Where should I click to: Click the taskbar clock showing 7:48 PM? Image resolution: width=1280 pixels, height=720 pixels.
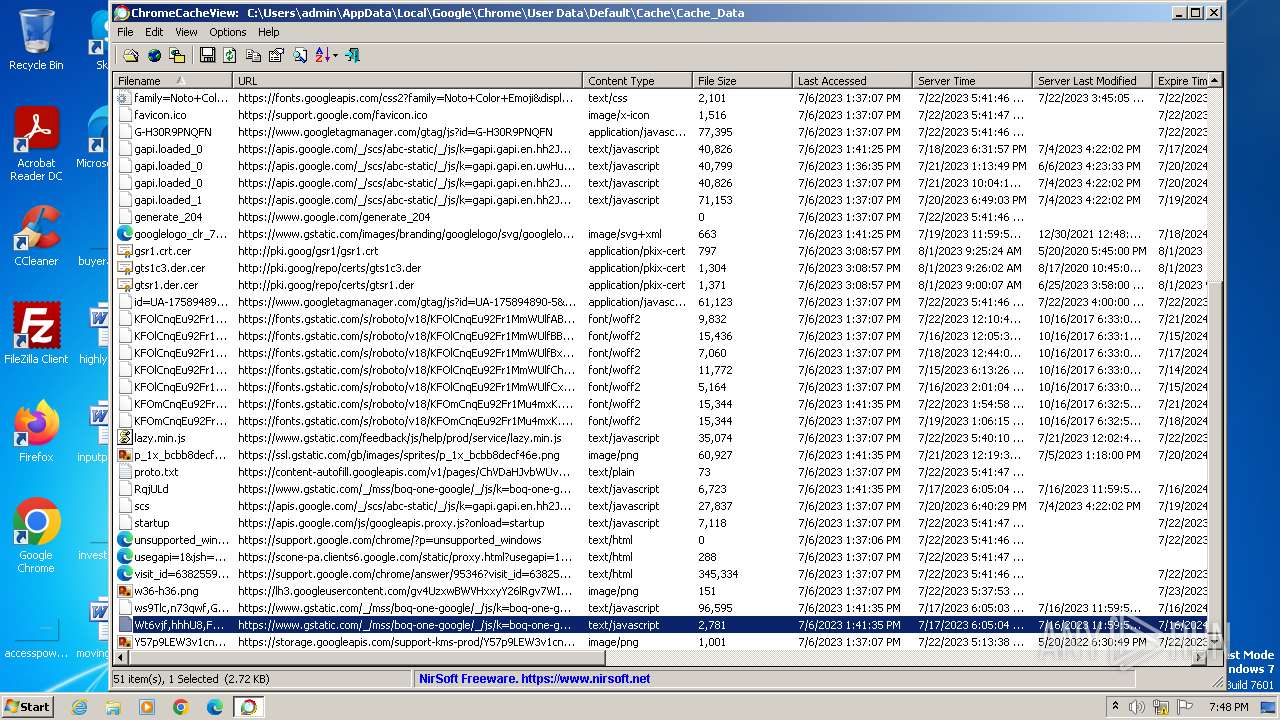(1228, 707)
